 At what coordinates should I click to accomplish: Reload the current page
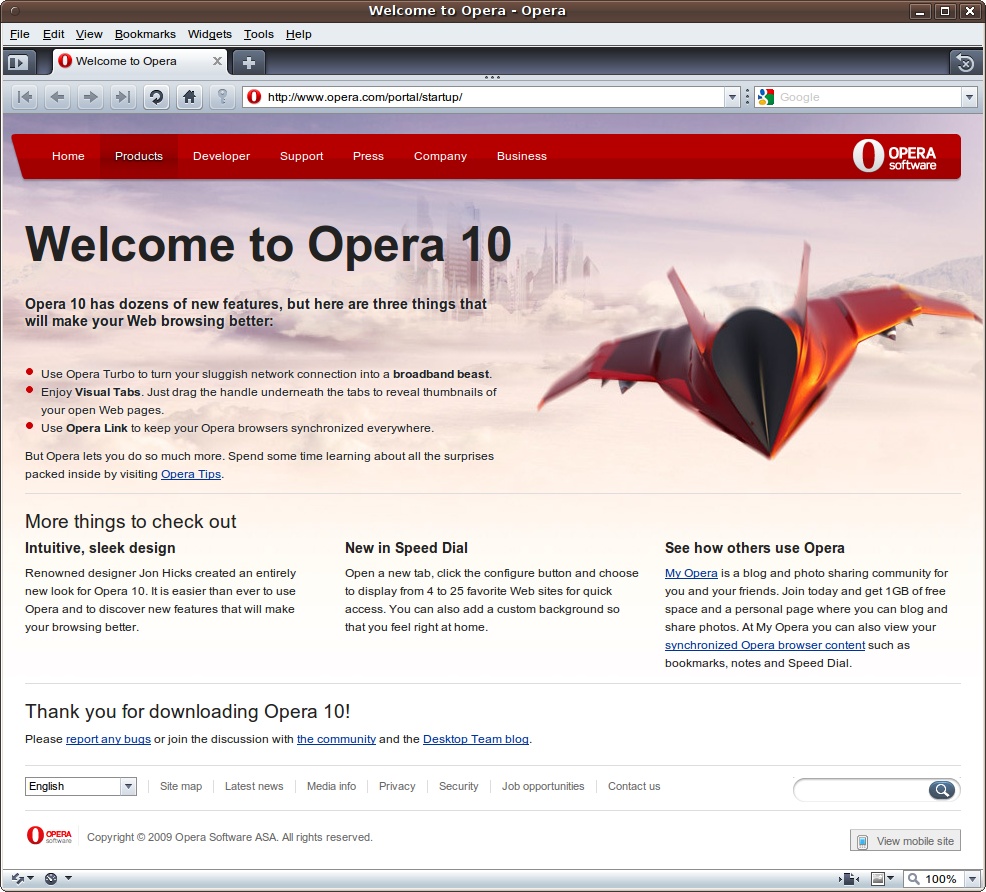(x=157, y=97)
